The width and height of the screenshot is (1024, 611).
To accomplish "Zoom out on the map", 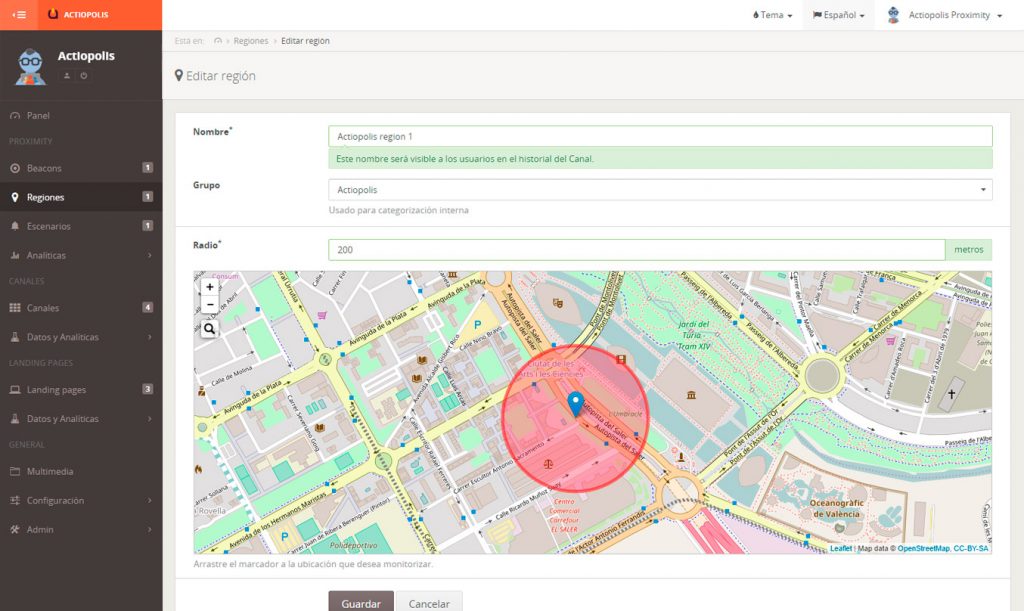I will click(210, 304).
